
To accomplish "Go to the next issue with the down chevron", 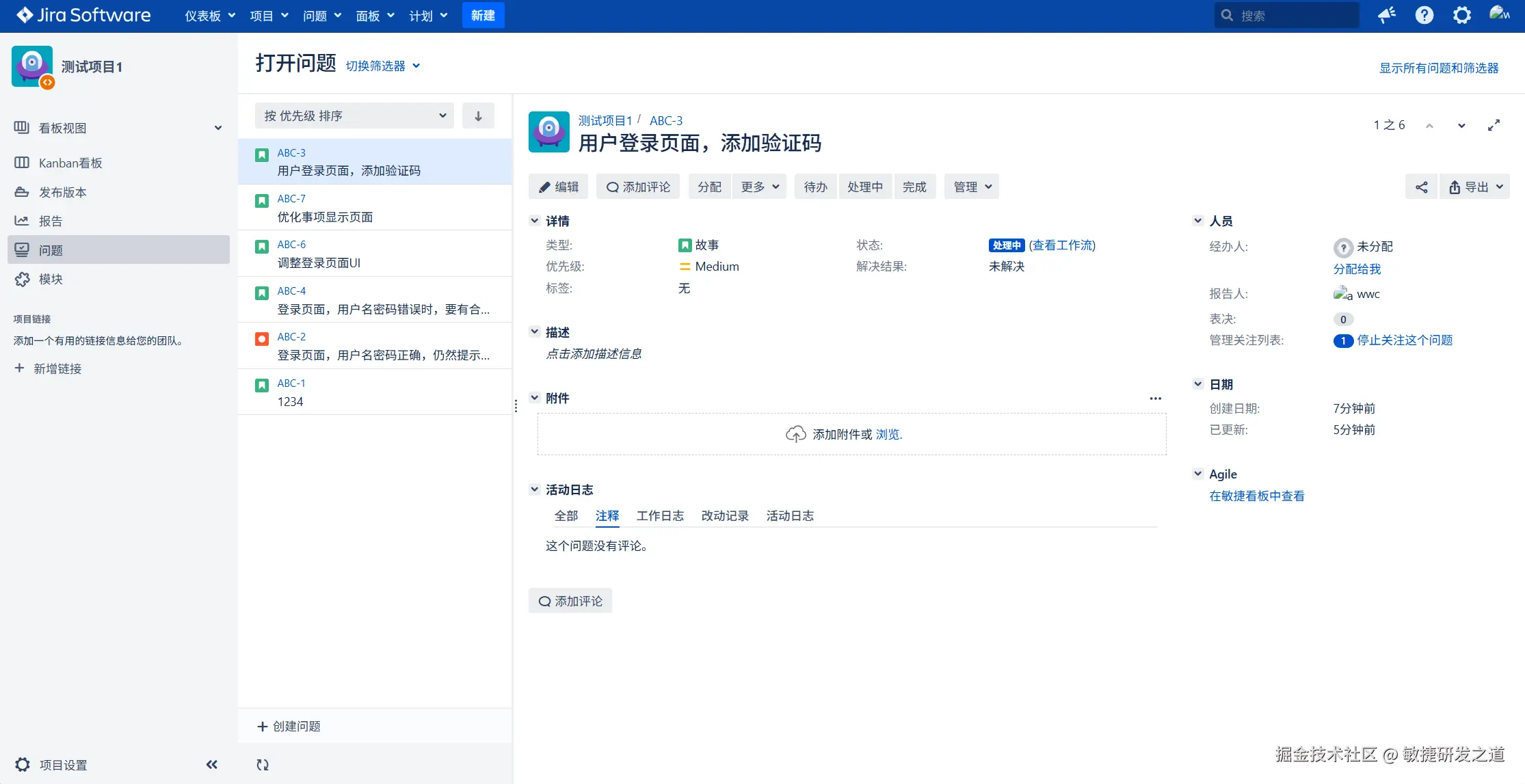I will tap(1461, 126).
